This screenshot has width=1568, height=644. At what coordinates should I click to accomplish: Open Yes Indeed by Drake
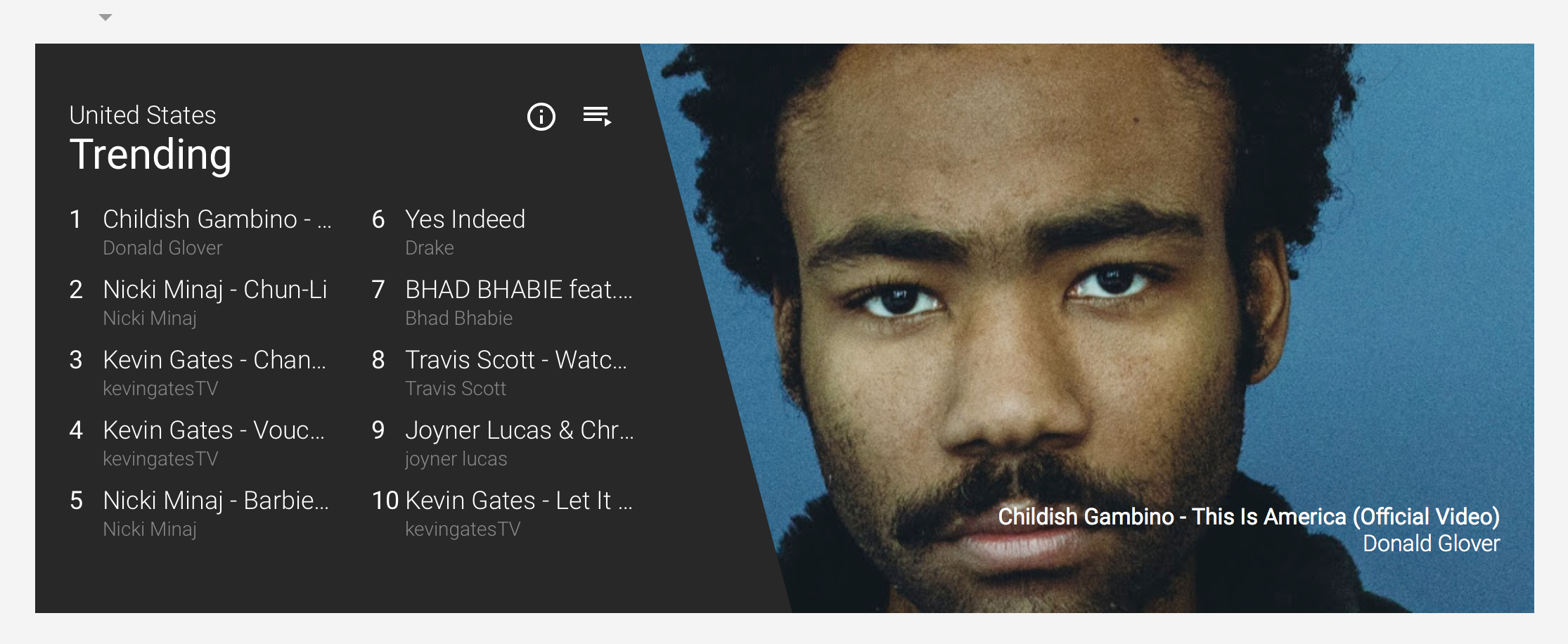click(x=465, y=219)
